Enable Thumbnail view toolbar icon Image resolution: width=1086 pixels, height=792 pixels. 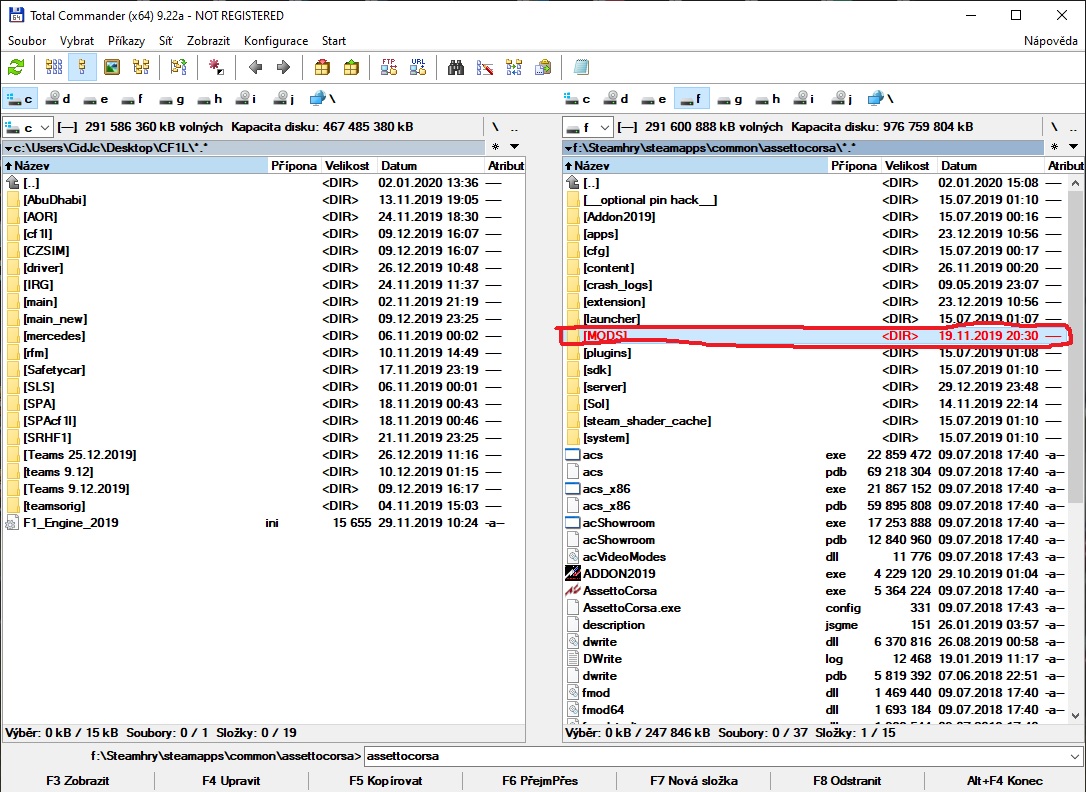click(112, 67)
